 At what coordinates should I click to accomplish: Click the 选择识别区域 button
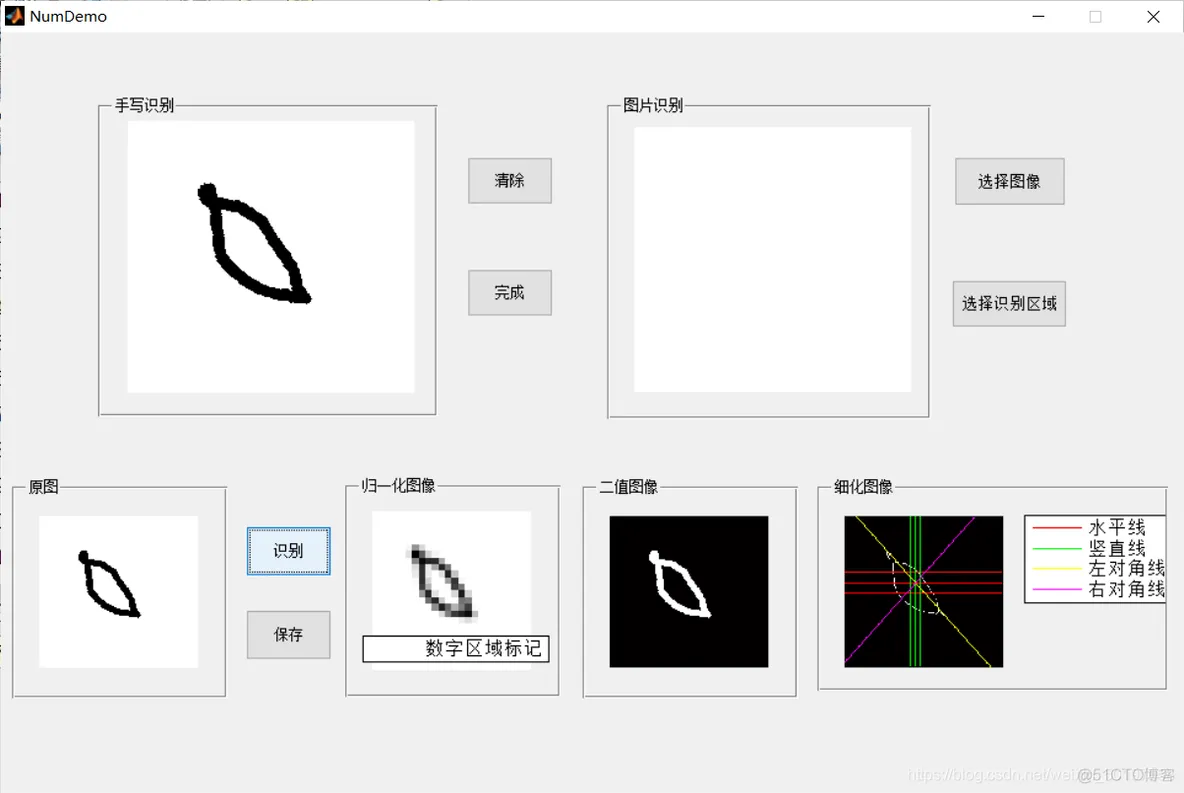[x=1009, y=304]
